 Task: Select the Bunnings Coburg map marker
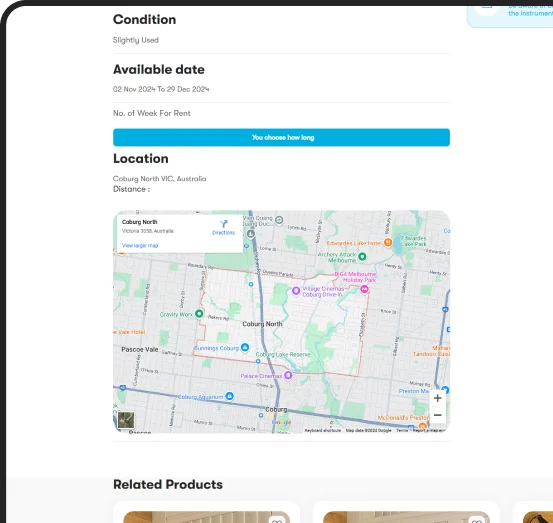(245, 347)
